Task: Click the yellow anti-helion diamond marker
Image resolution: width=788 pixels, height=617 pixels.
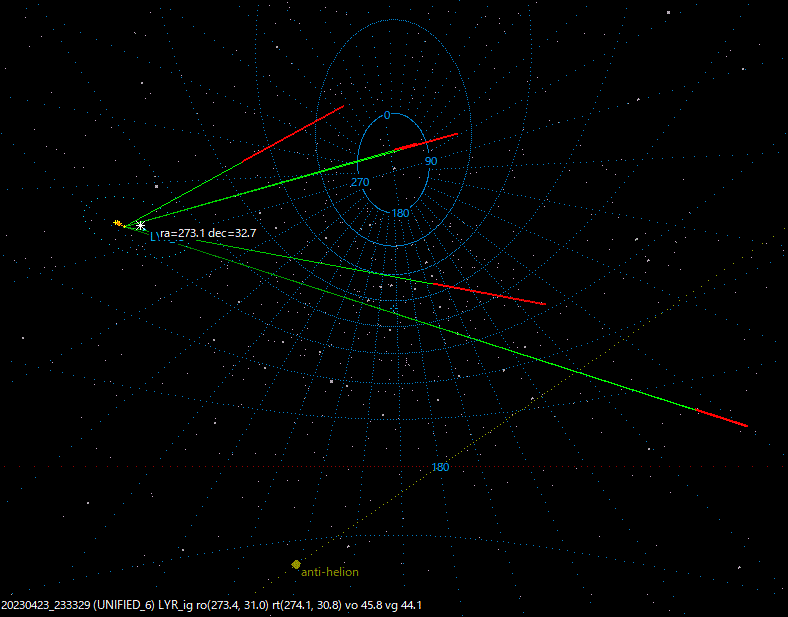Action: [x=296, y=564]
